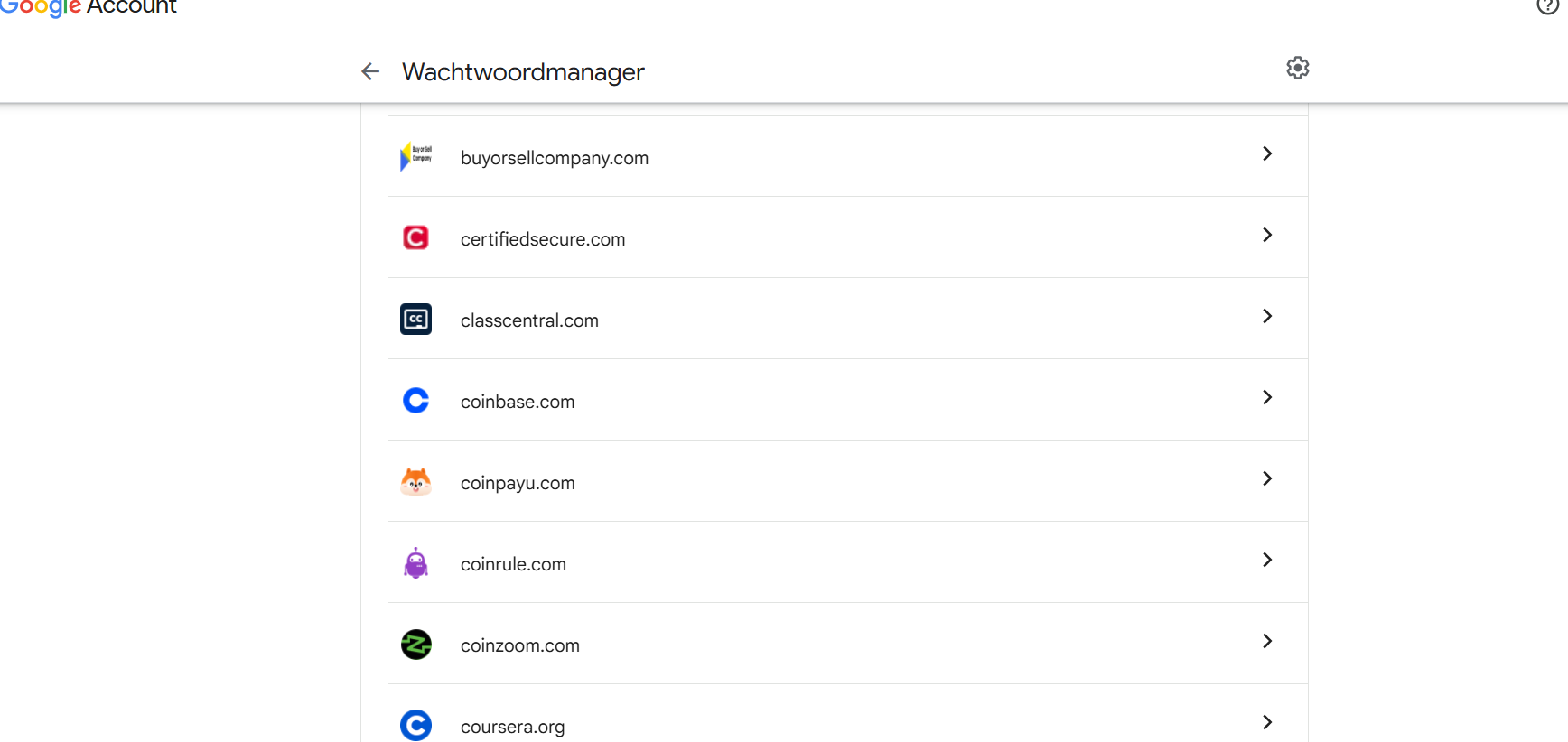The image size is (1568, 742).
Task: Click the red certifiedsecure.com icon
Action: 415,237
